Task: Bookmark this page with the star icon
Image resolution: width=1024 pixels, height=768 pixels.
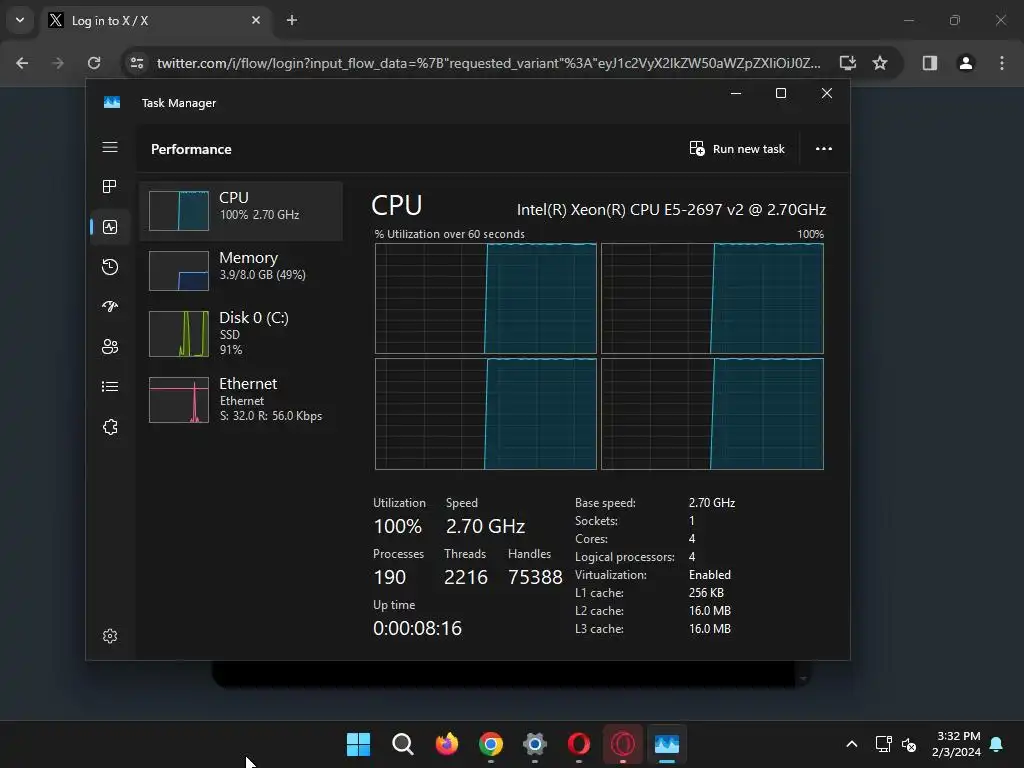Action: tap(880, 63)
